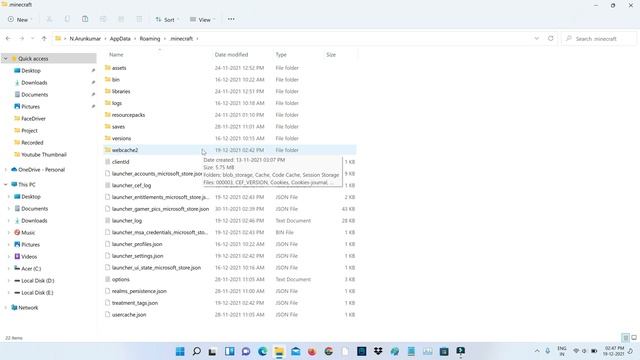Click .minecraft in the address path

click(181, 38)
